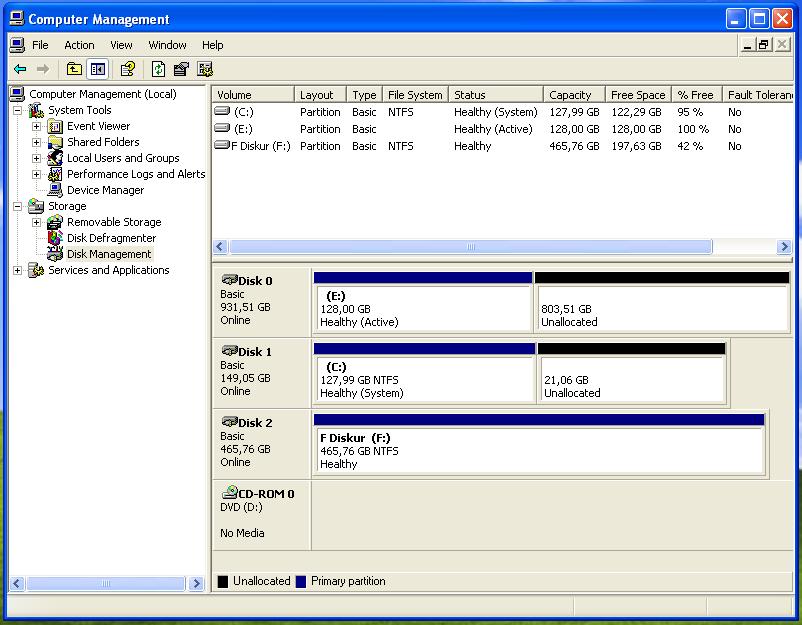Viewport: 802px width, 625px height.
Task: Open the Action menu
Action: (79, 45)
